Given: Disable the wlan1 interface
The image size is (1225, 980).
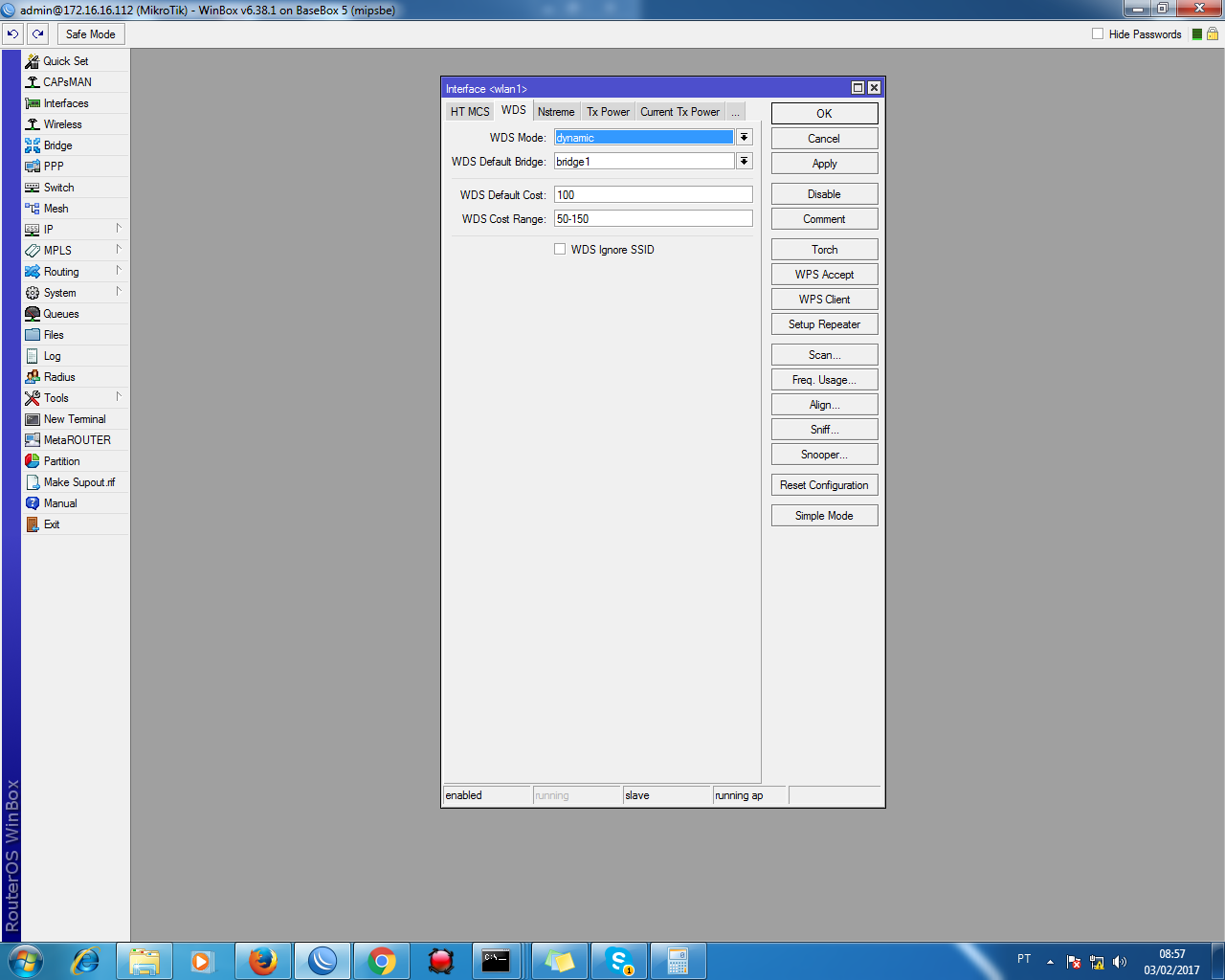Looking at the screenshot, I should (824, 194).
